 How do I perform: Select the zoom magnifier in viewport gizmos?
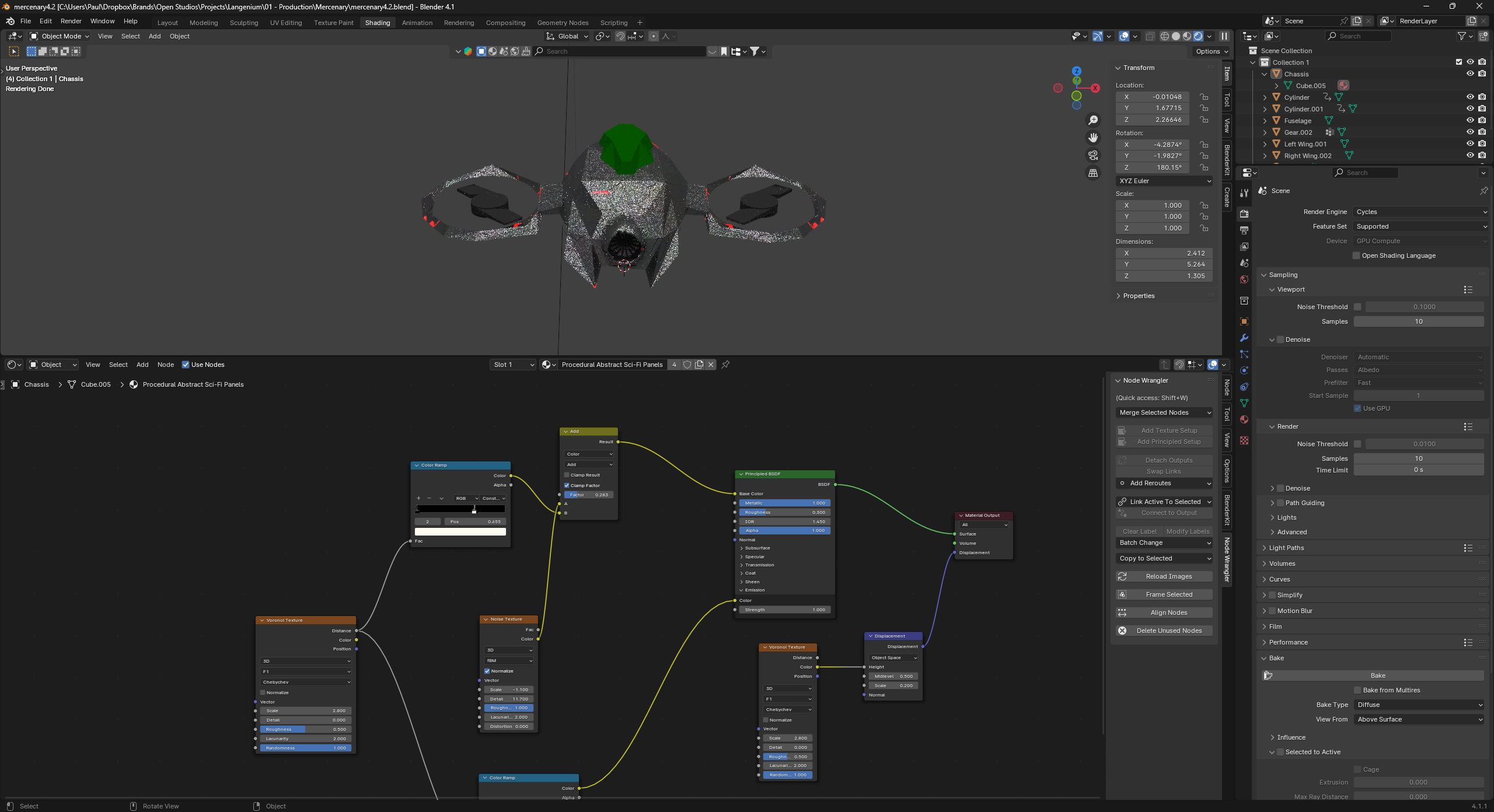pos(1093,120)
